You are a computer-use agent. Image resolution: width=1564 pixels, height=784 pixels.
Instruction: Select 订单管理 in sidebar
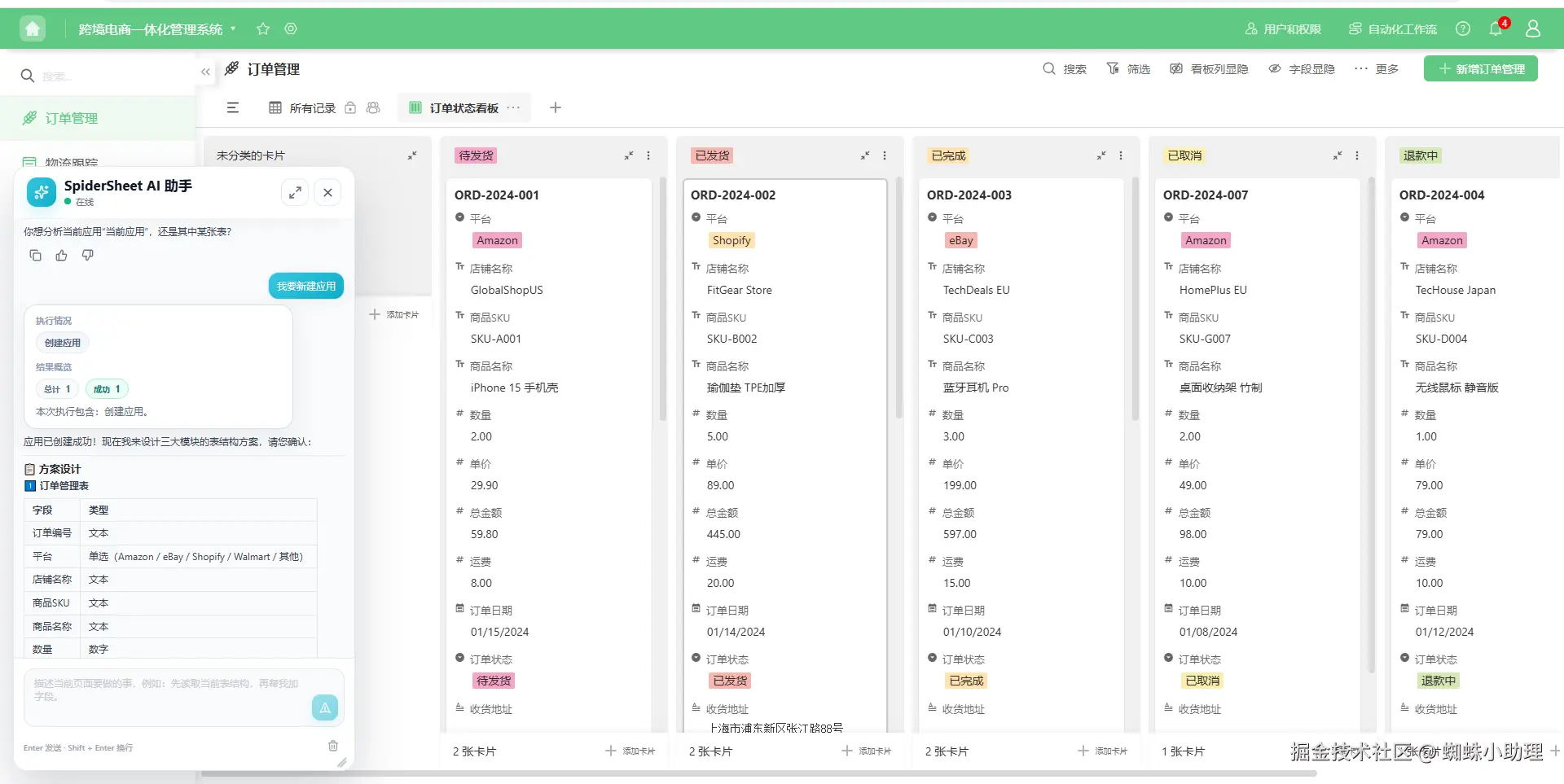point(98,118)
